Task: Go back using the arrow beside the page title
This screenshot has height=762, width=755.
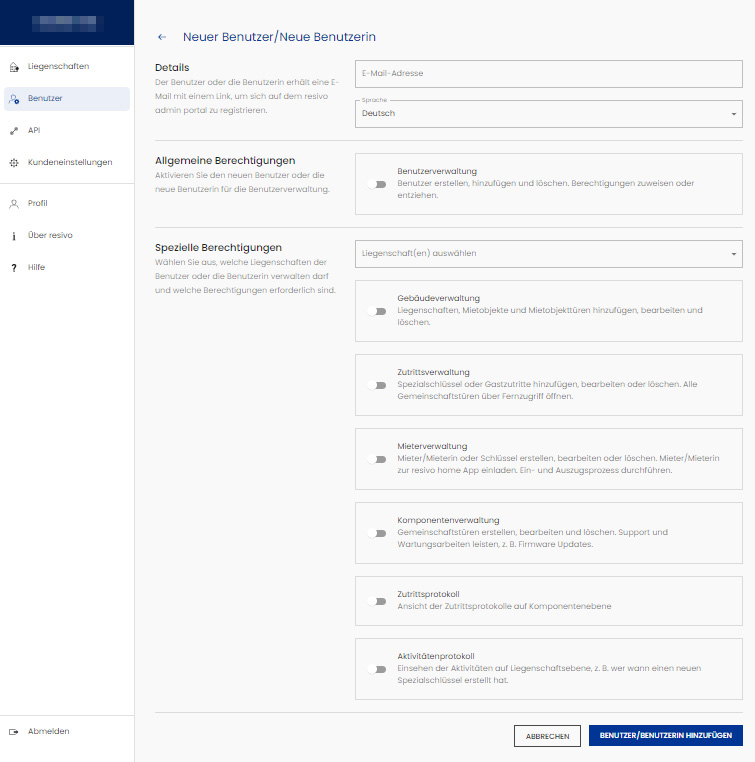Action: (162, 37)
